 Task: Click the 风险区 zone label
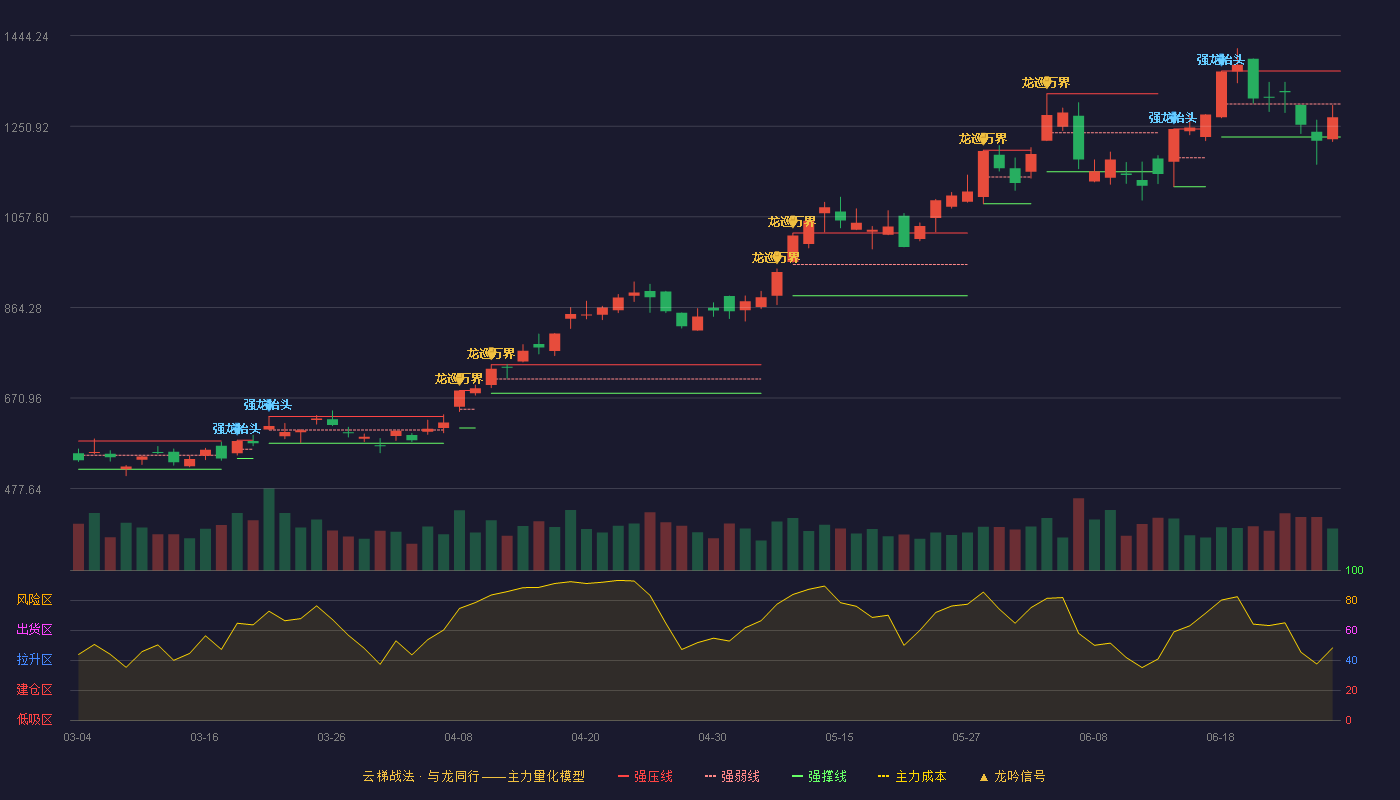(34, 600)
